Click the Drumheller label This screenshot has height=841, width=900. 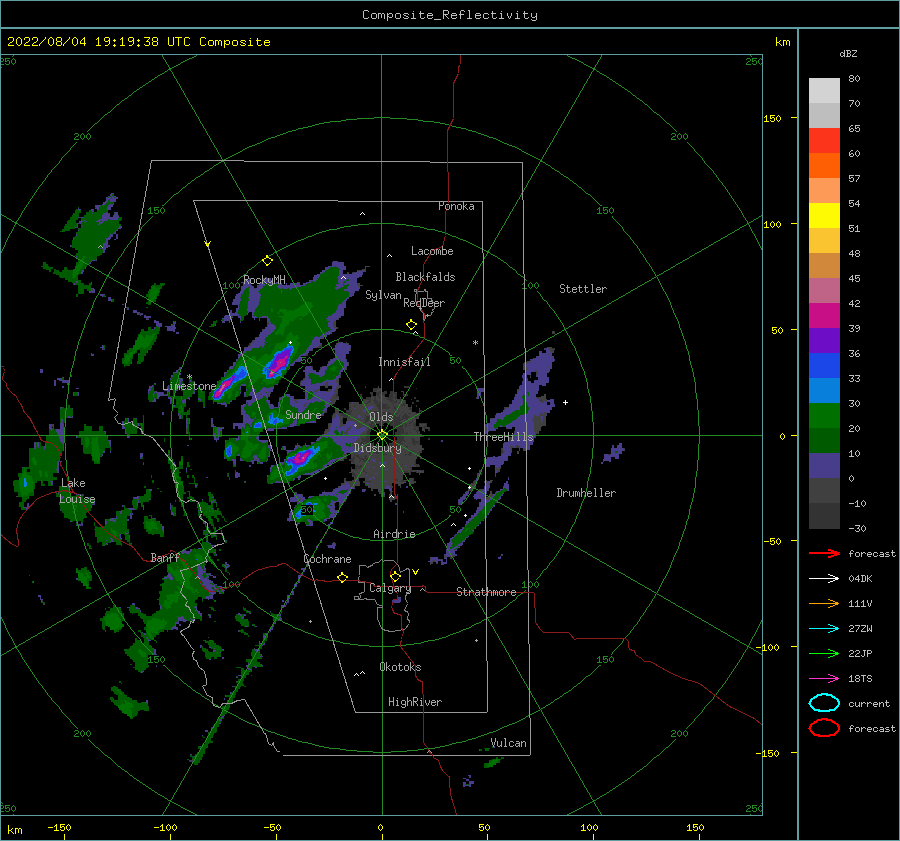coord(586,493)
